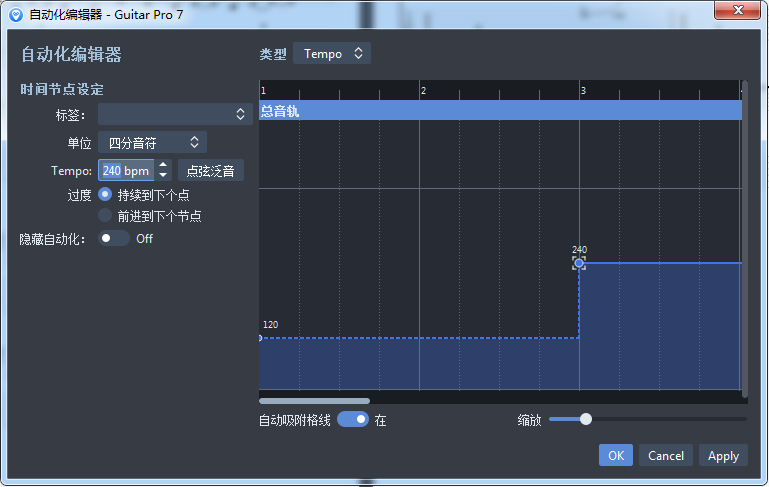Confirm changes with the OK button
This screenshot has width=769, height=487.
[x=615, y=455]
